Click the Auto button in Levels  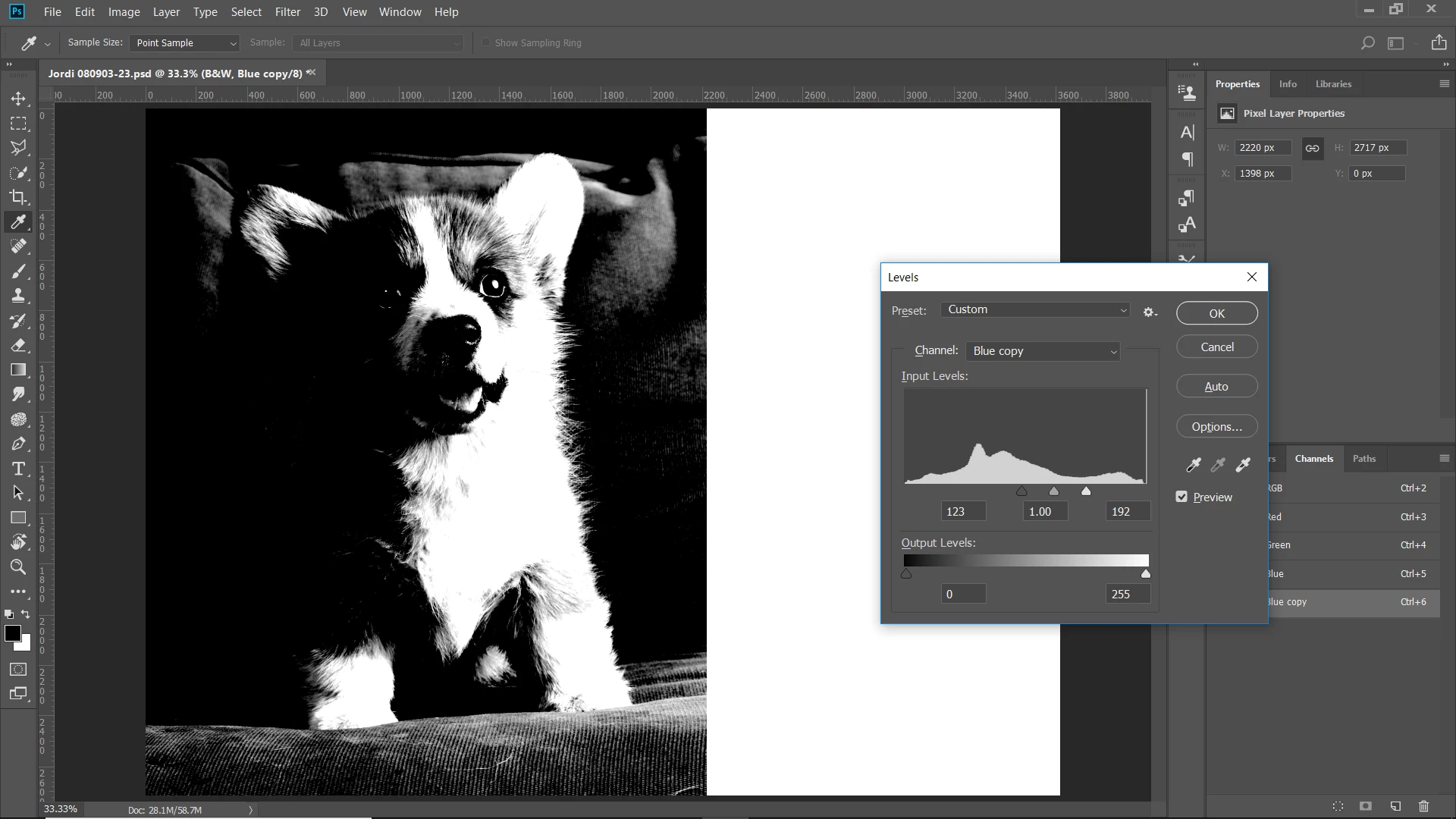point(1216,387)
